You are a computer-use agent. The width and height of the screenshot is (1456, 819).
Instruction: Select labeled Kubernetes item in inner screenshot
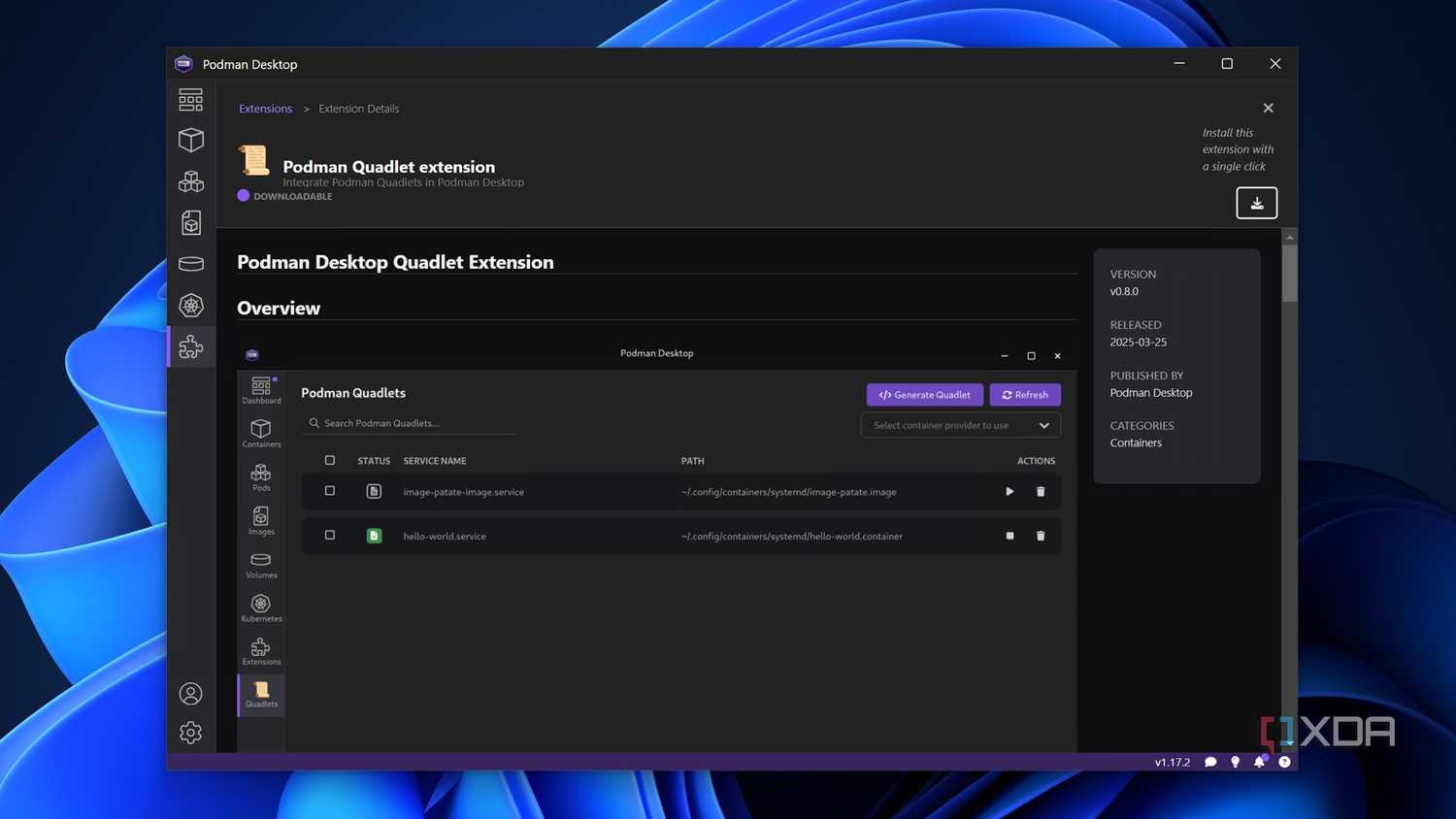tap(261, 608)
